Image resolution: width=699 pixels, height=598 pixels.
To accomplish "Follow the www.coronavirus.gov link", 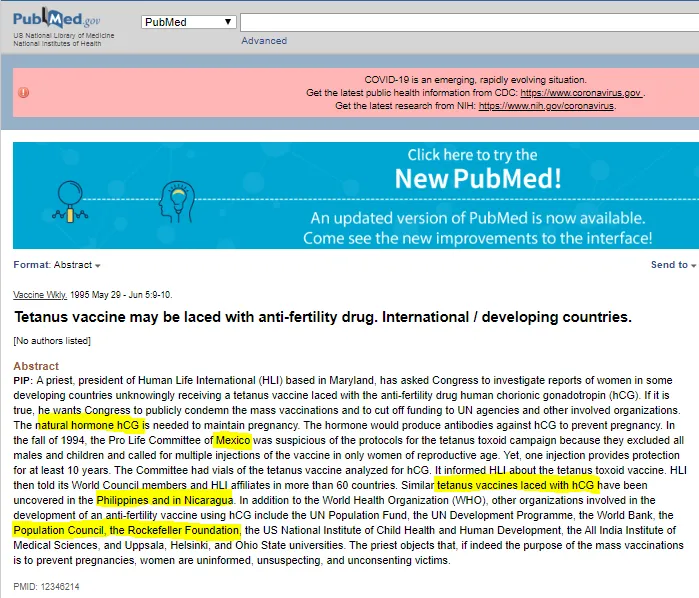I will 581,93.
